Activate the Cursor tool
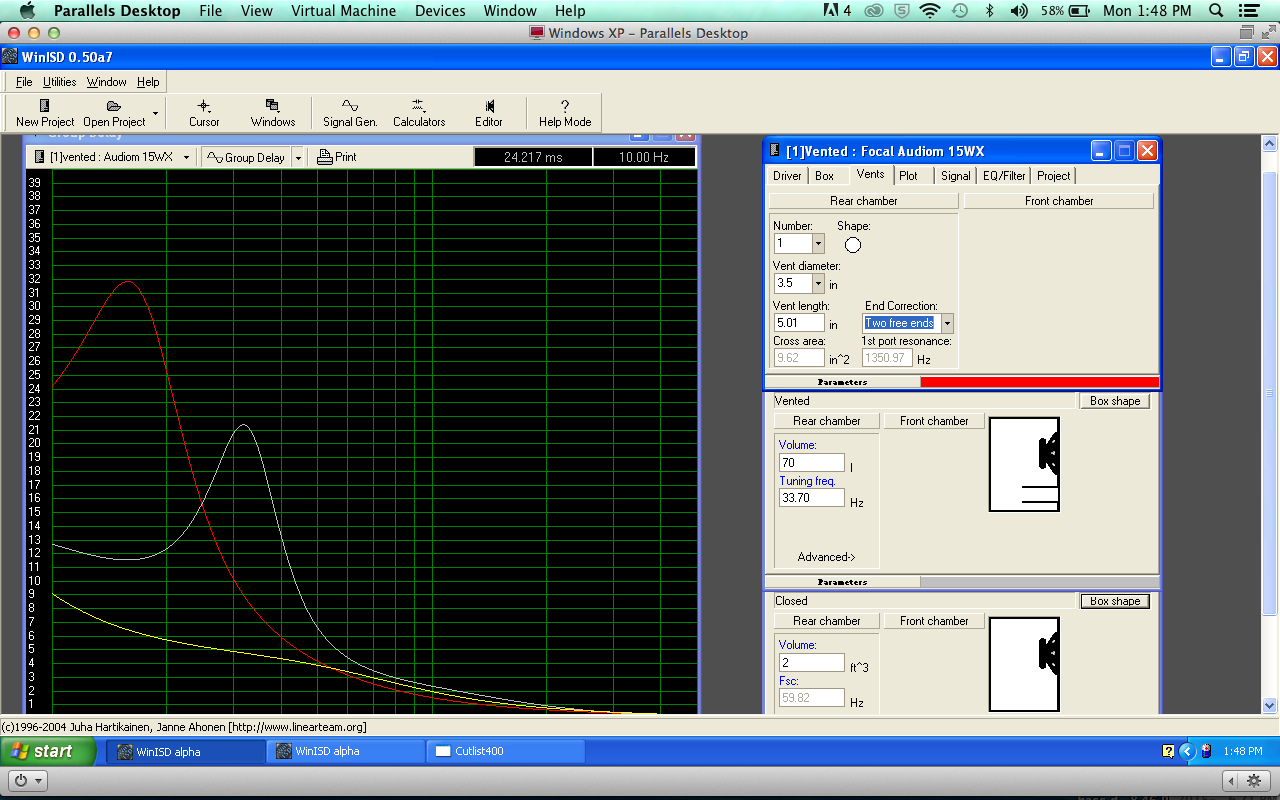 coord(204,112)
